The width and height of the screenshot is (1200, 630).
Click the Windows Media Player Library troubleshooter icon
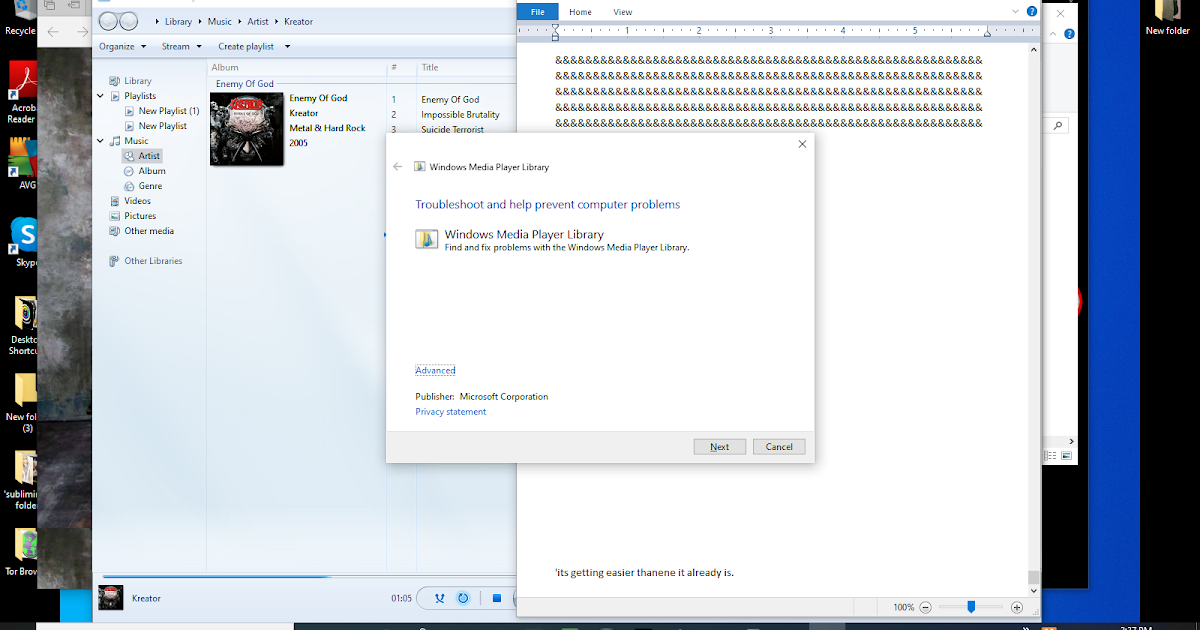tap(427, 238)
